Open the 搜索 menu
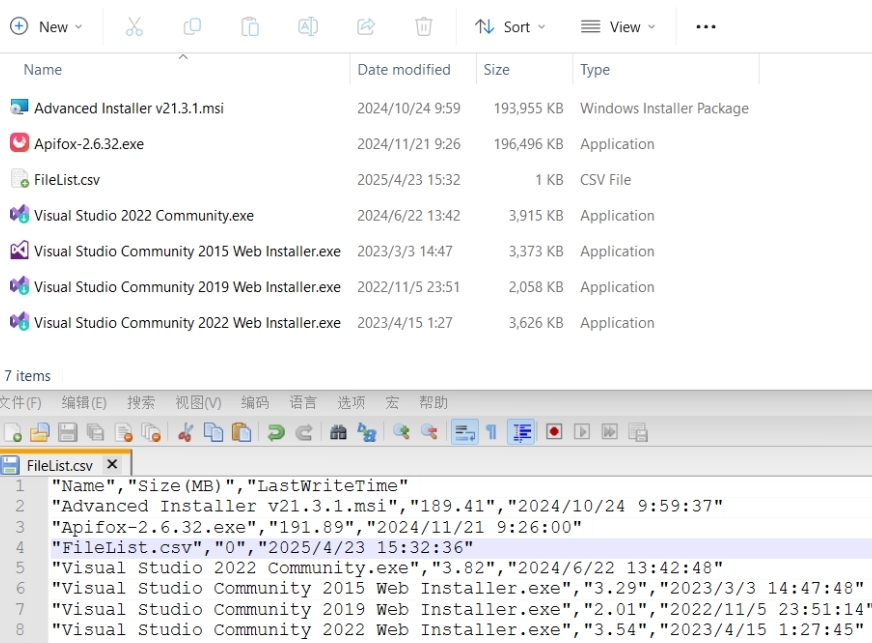The image size is (872, 643). click(x=141, y=402)
